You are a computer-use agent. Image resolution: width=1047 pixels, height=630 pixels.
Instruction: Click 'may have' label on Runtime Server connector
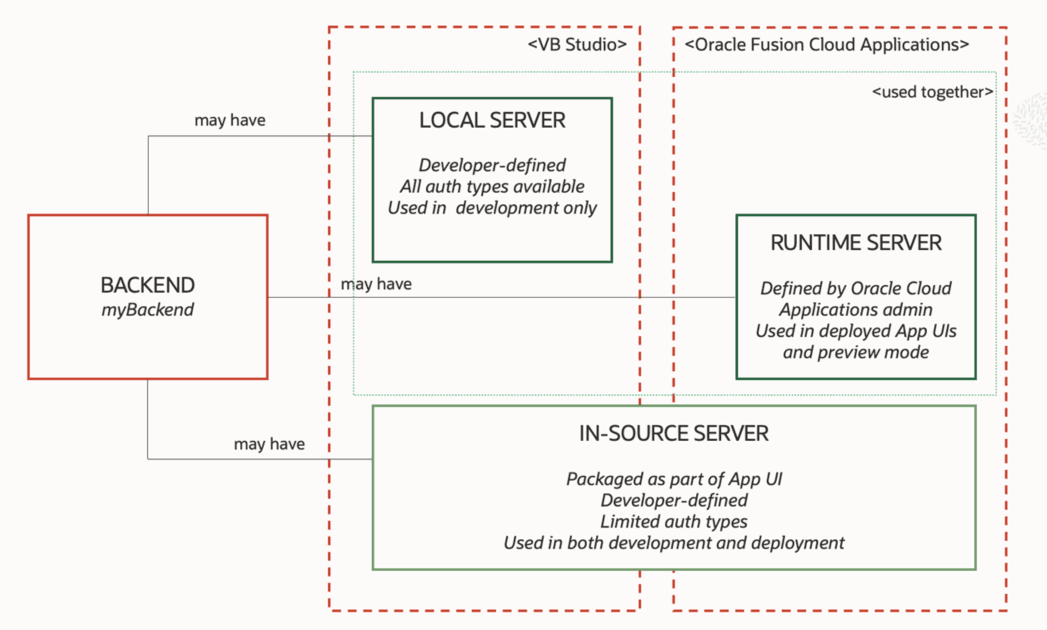[x=376, y=284]
